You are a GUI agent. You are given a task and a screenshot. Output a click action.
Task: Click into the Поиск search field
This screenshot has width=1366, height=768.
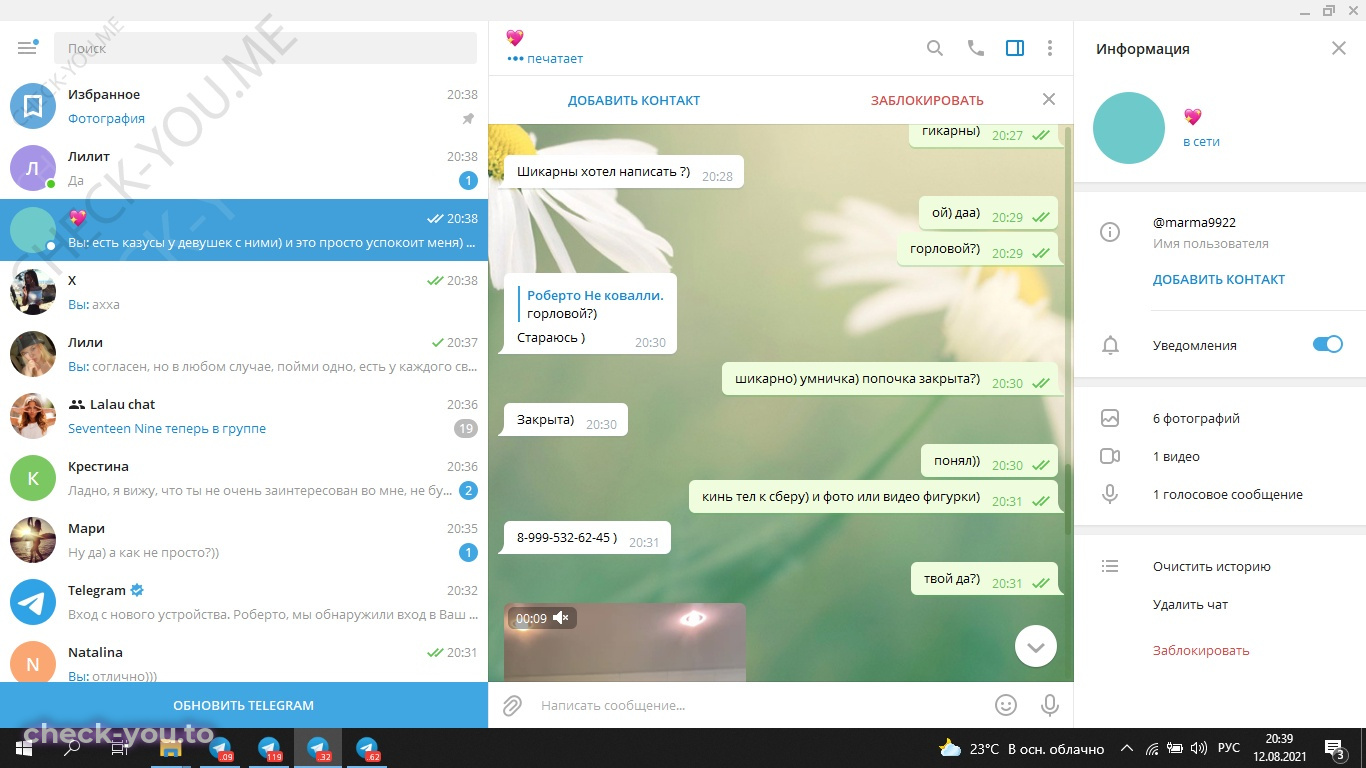265,48
